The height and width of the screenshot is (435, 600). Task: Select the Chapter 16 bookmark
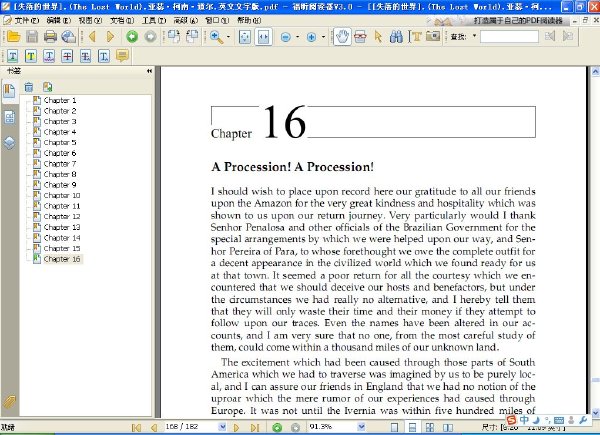(62, 259)
